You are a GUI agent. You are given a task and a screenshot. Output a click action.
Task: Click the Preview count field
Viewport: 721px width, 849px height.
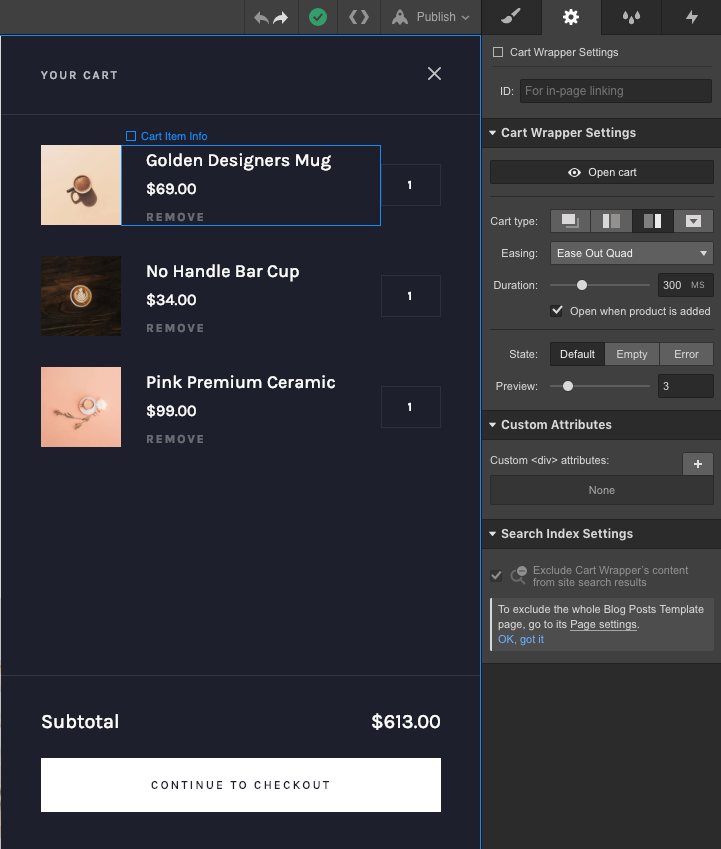coord(686,386)
